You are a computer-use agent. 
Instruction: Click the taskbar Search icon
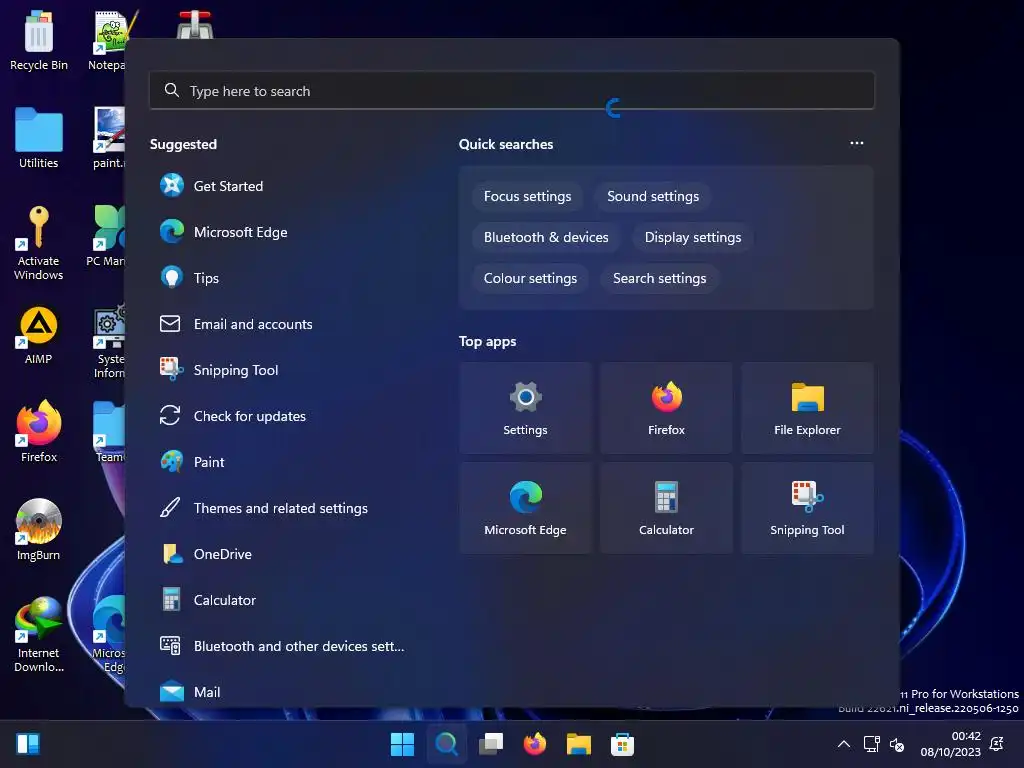447,744
